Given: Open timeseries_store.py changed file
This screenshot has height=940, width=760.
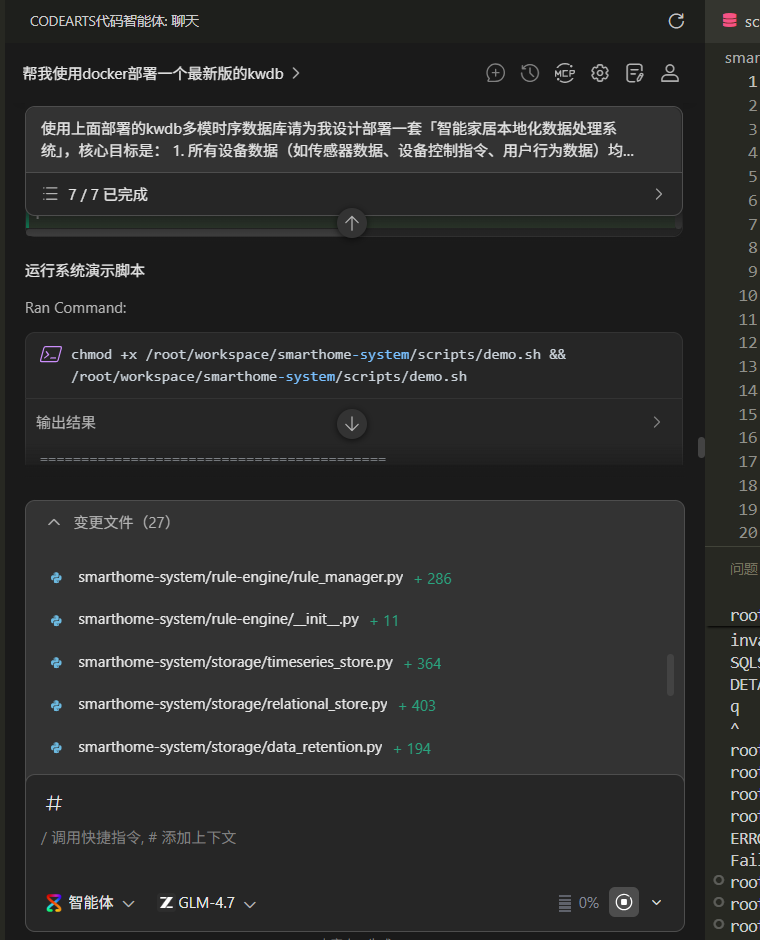Looking at the screenshot, I should [x=235, y=662].
